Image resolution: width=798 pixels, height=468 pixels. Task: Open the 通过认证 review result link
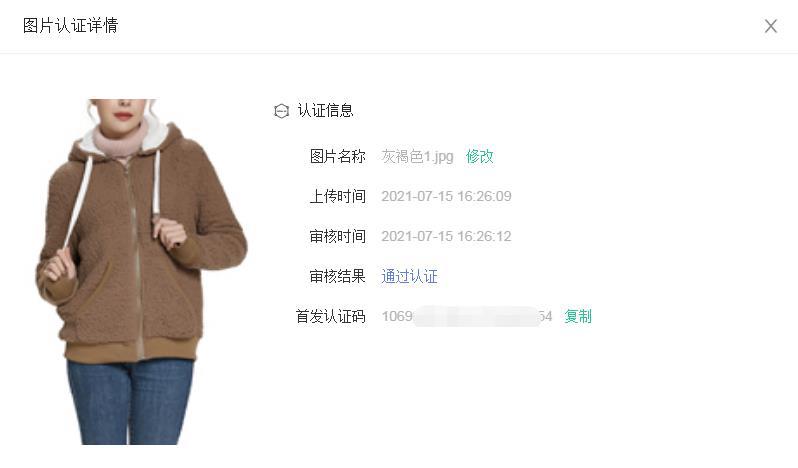(409, 276)
